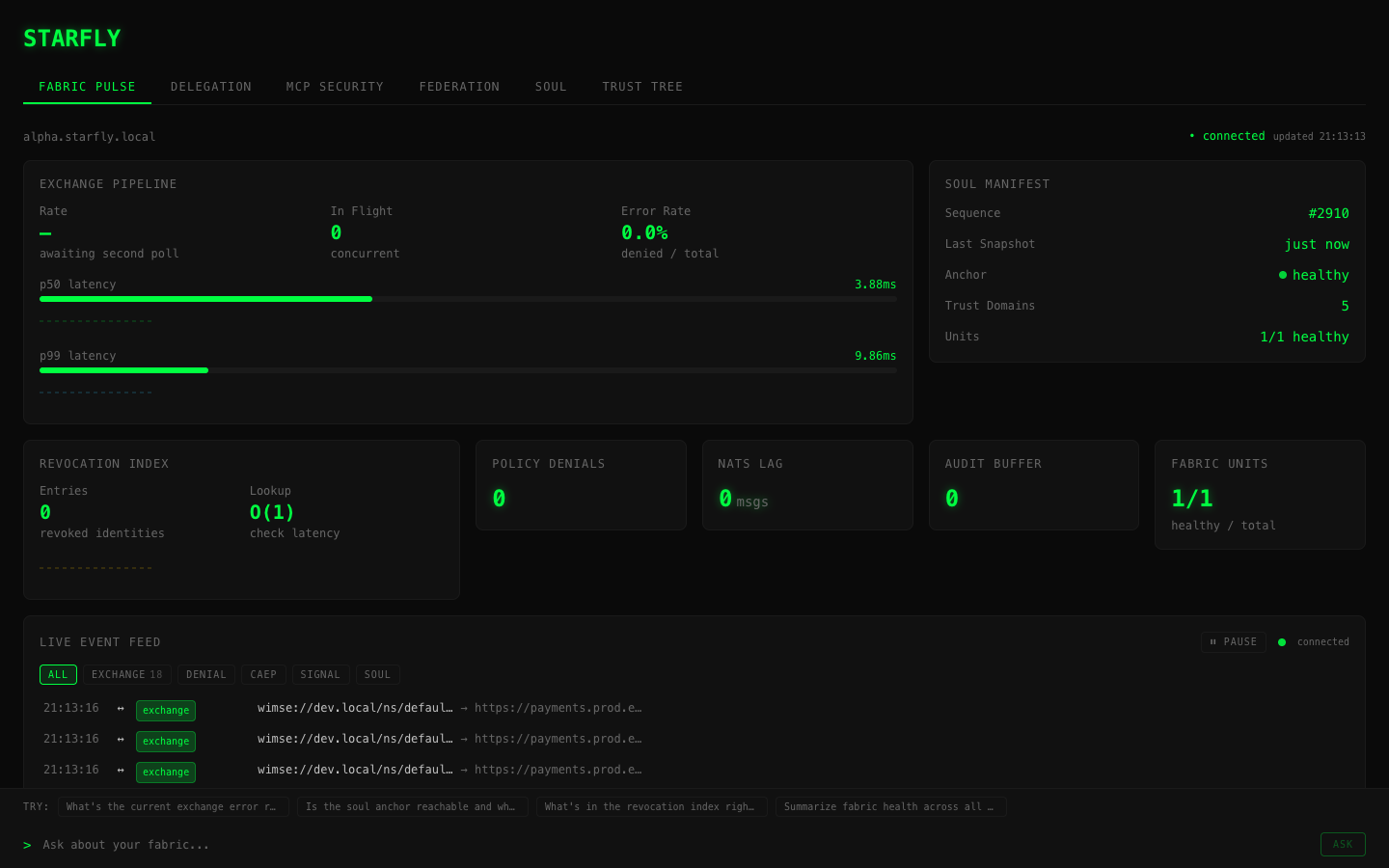This screenshot has width=1389, height=868.
Task: Click the EXCHANGE PIPELINE card title
Action: point(108,184)
